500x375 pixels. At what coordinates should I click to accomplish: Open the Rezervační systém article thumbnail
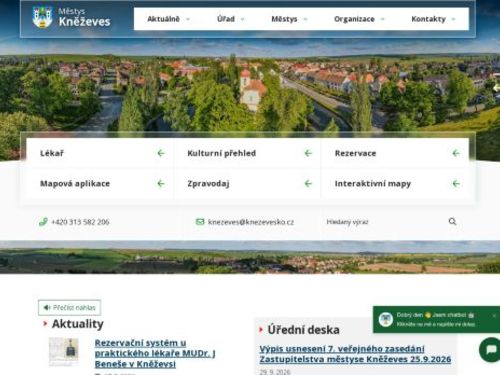tap(64, 351)
